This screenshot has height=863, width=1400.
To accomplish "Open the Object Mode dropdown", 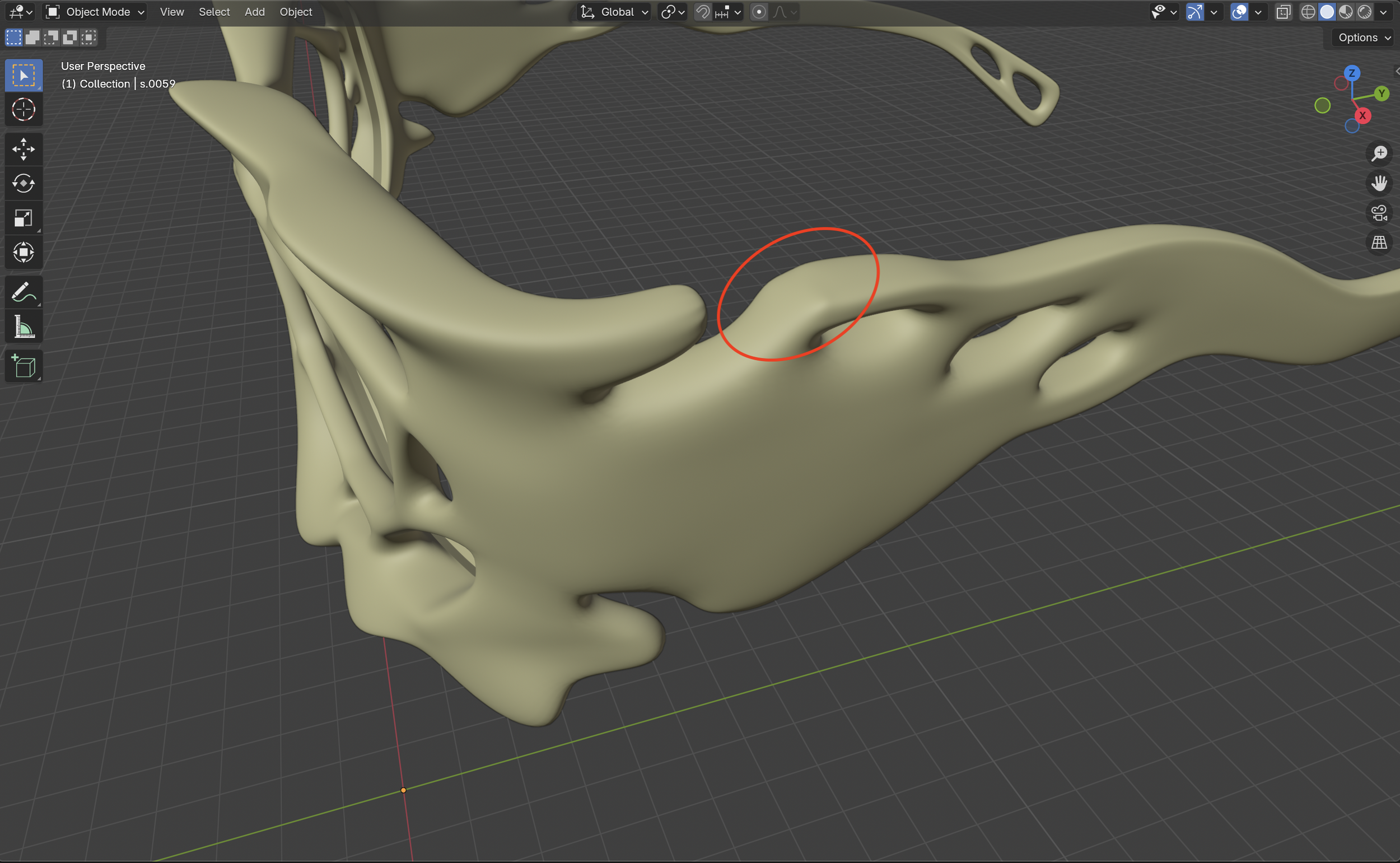I will 95,12.
